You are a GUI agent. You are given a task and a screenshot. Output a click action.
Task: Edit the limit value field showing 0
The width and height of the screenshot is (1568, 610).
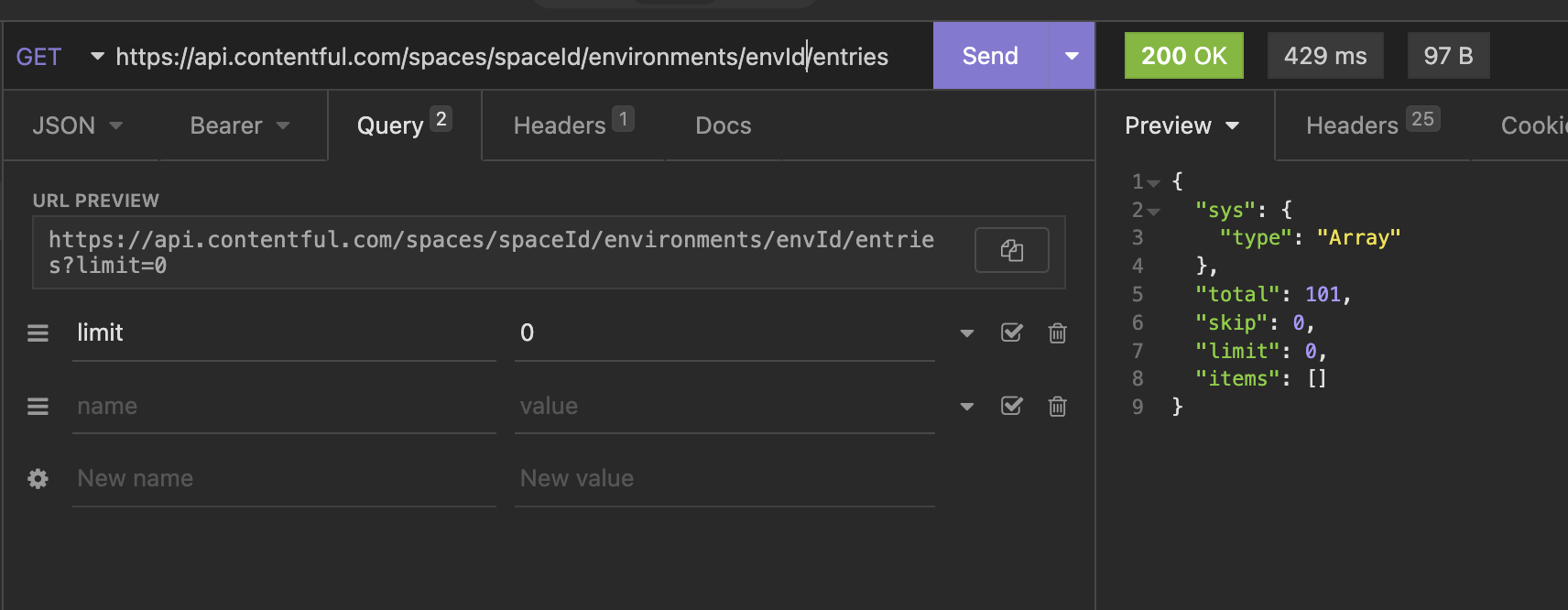tap(724, 333)
